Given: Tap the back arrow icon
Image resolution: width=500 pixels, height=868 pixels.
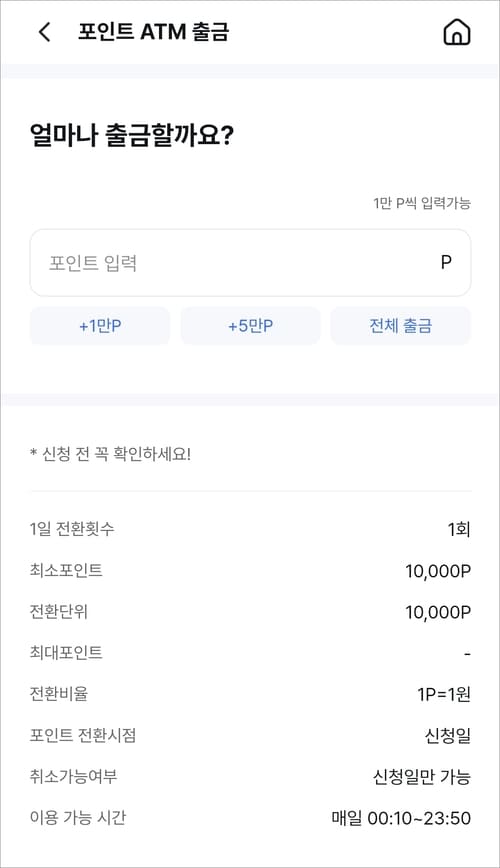Looking at the screenshot, I should point(45,32).
